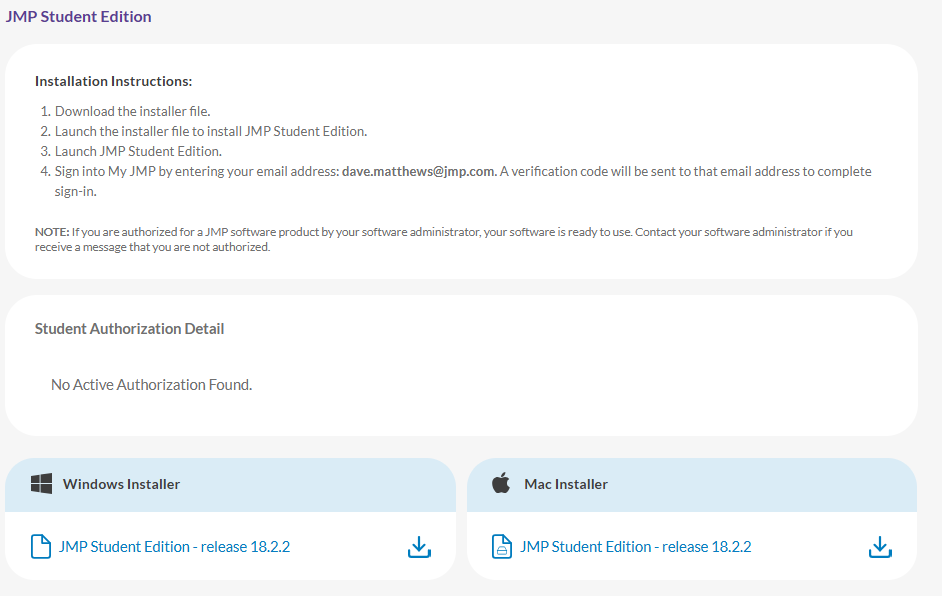
Task: Click step 1 Download the installer file
Action: 133,111
